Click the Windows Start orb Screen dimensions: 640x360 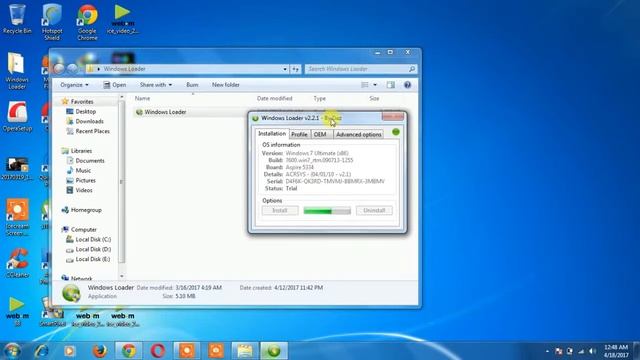tap(11, 351)
